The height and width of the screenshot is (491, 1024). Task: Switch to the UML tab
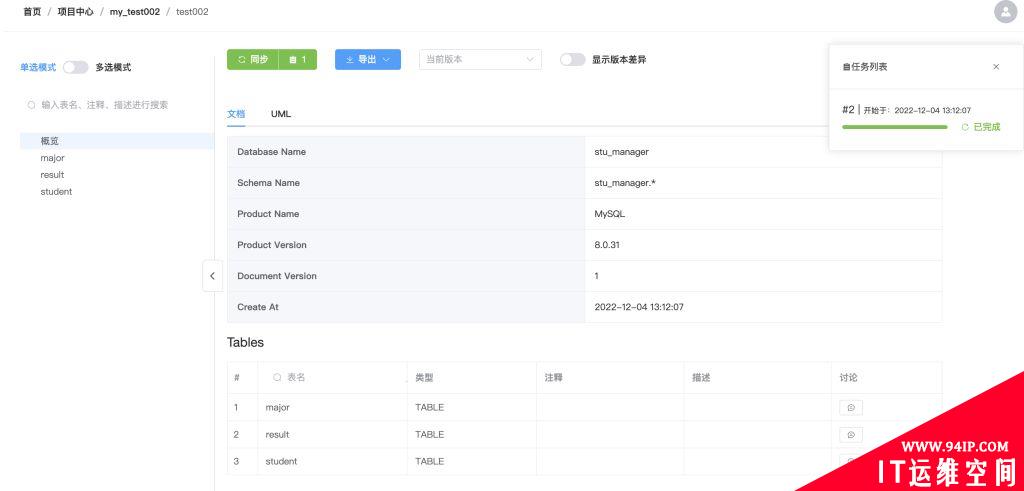tap(281, 114)
